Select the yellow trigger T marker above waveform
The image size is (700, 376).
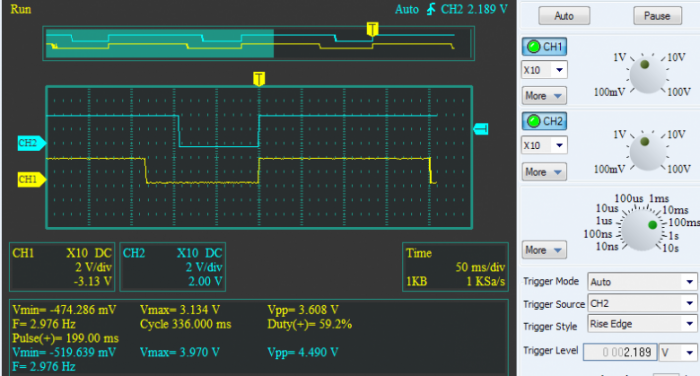coord(259,79)
